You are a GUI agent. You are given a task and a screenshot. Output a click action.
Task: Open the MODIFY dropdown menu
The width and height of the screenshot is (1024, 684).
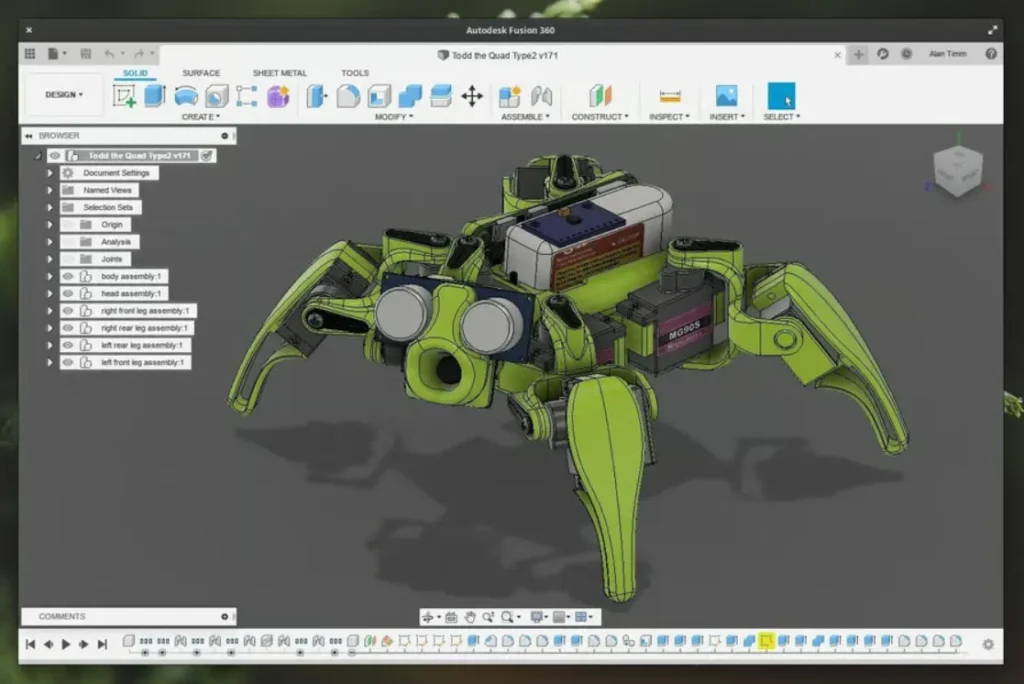pos(391,116)
